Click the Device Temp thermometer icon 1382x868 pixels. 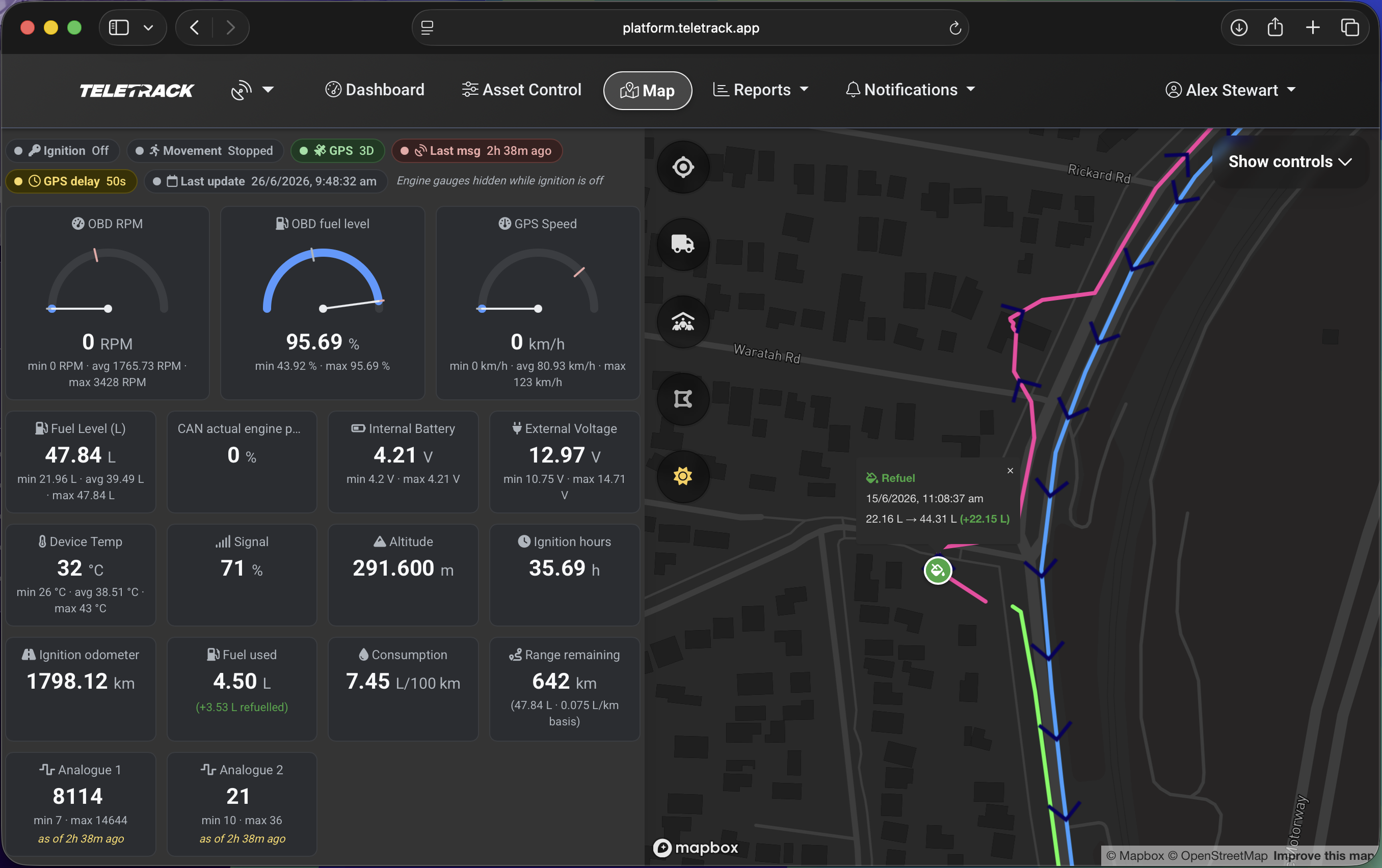[42, 541]
